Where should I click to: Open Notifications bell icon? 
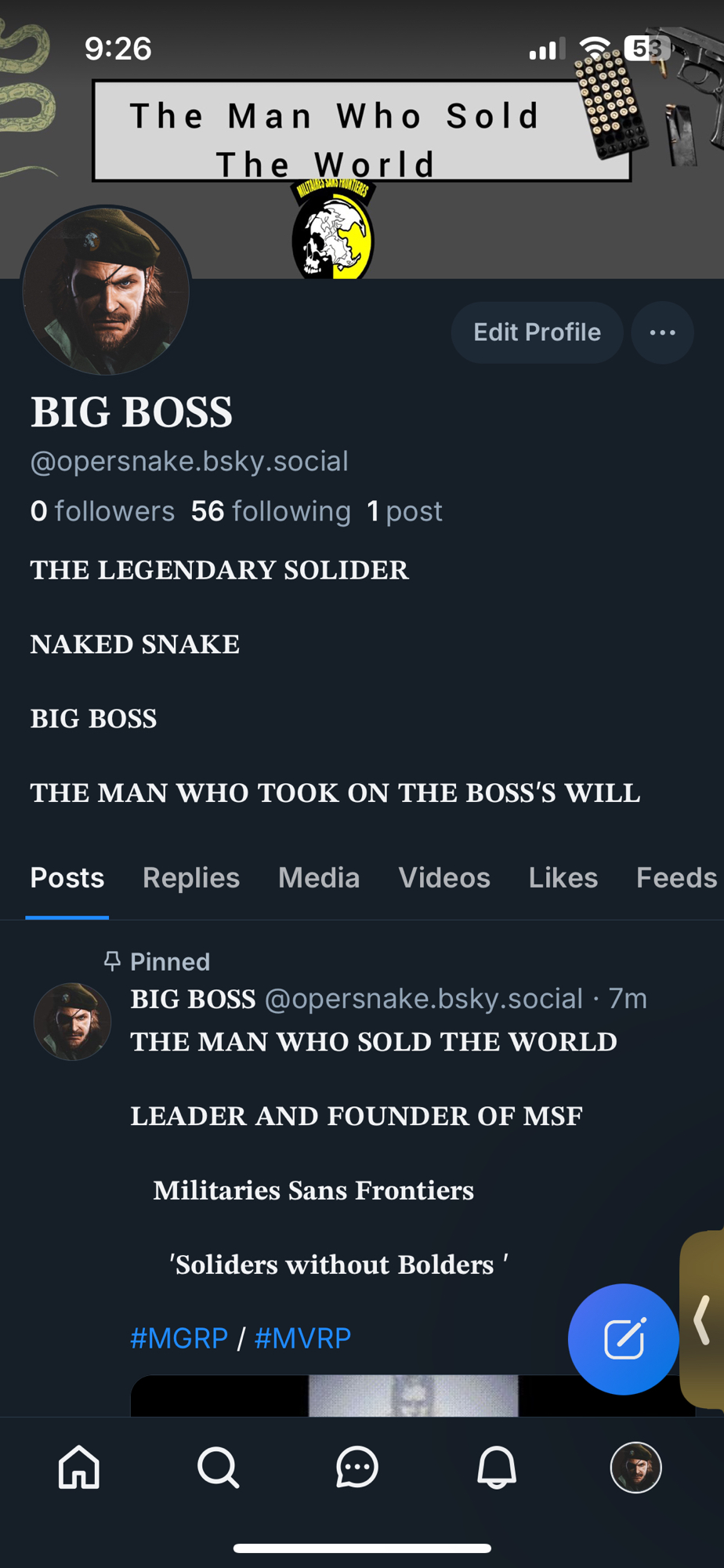(x=497, y=1467)
